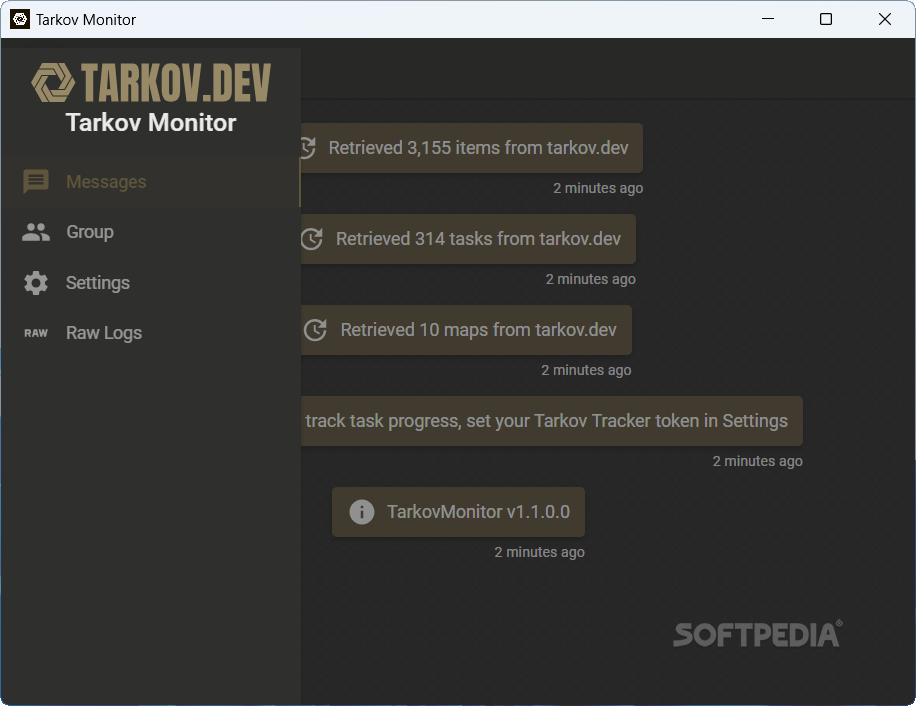Open the Raw Logs navigation item
Screen dimensions: 916x706
[x=151, y=333]
